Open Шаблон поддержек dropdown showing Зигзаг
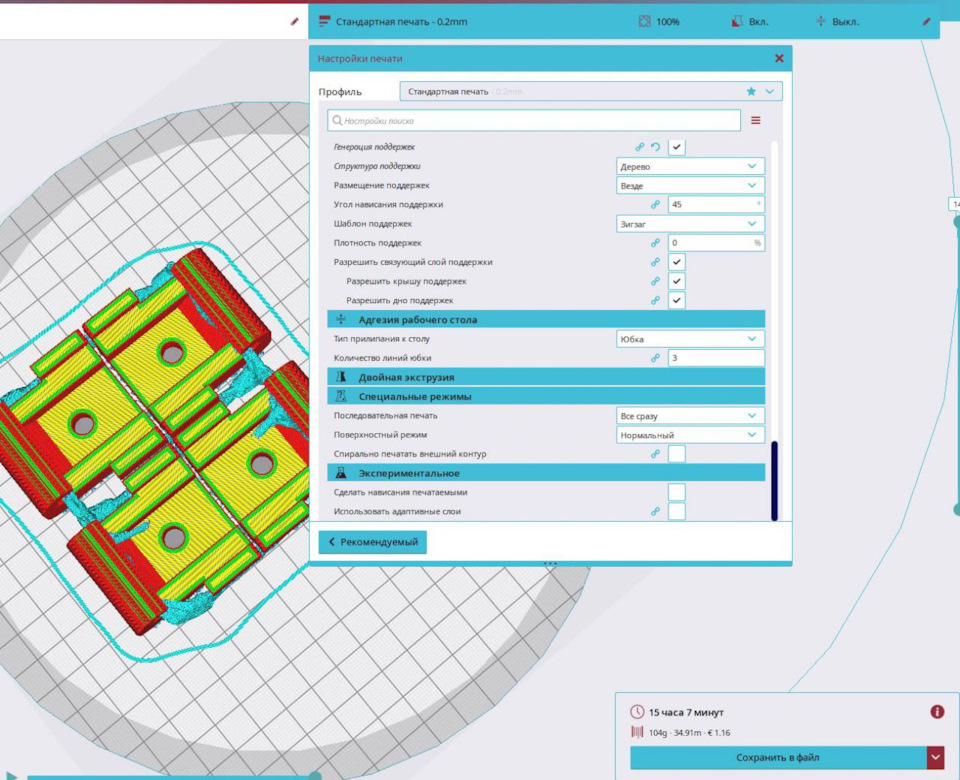 point(690,224)
